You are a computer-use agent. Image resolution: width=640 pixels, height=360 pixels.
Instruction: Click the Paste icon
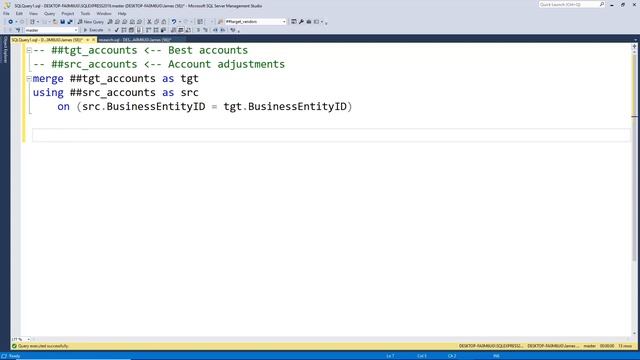click(164, 22)
